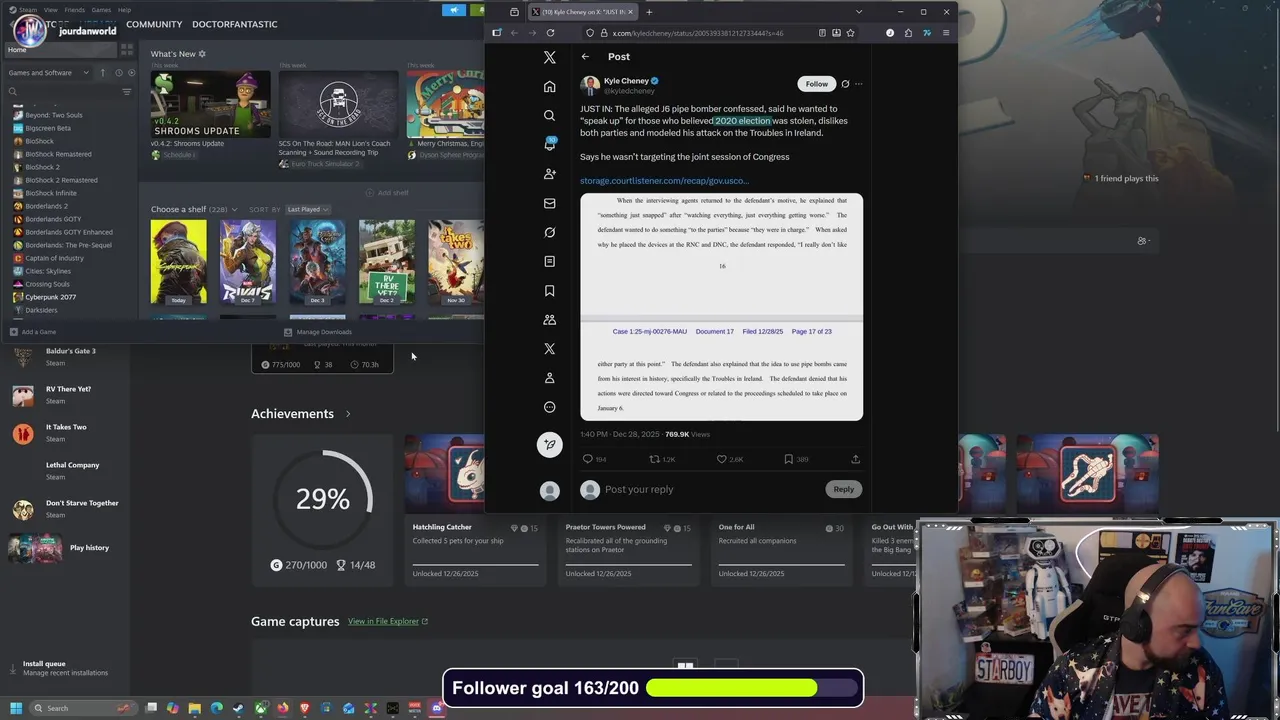Click Windows Start button

point(15,708)
